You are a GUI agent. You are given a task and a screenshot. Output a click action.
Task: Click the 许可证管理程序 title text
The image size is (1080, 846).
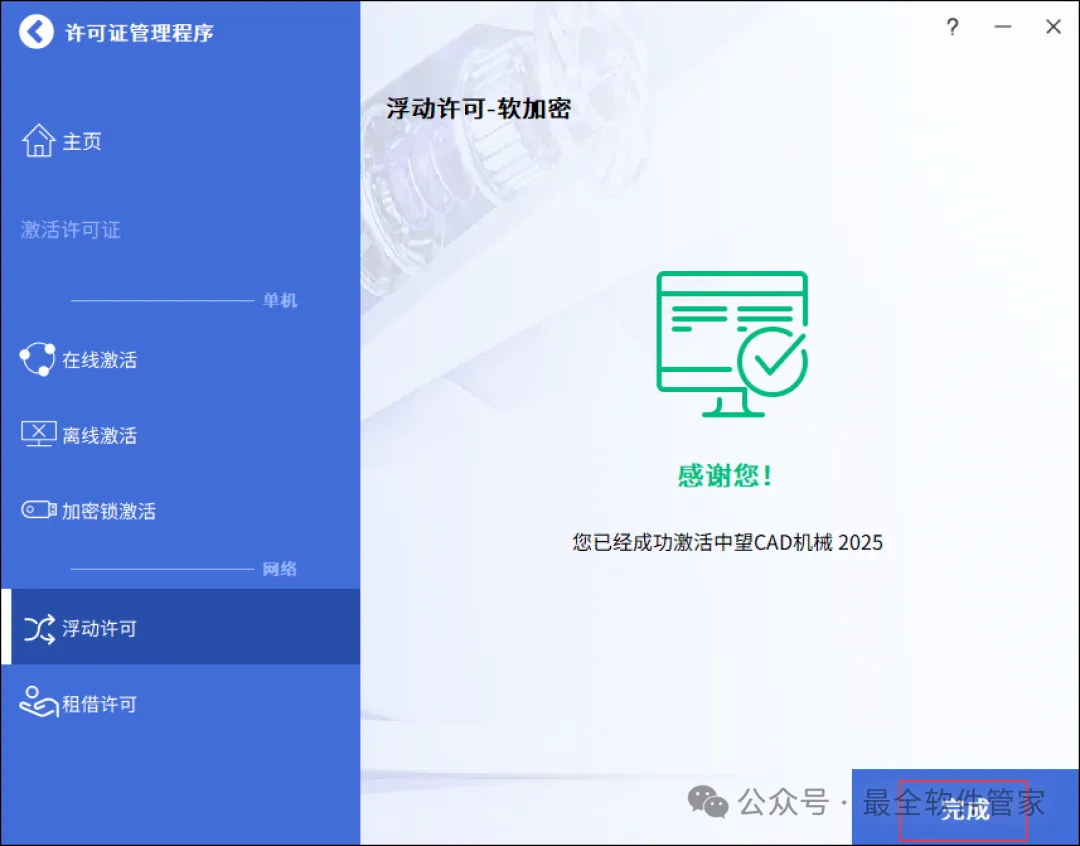tap(139, 32)
